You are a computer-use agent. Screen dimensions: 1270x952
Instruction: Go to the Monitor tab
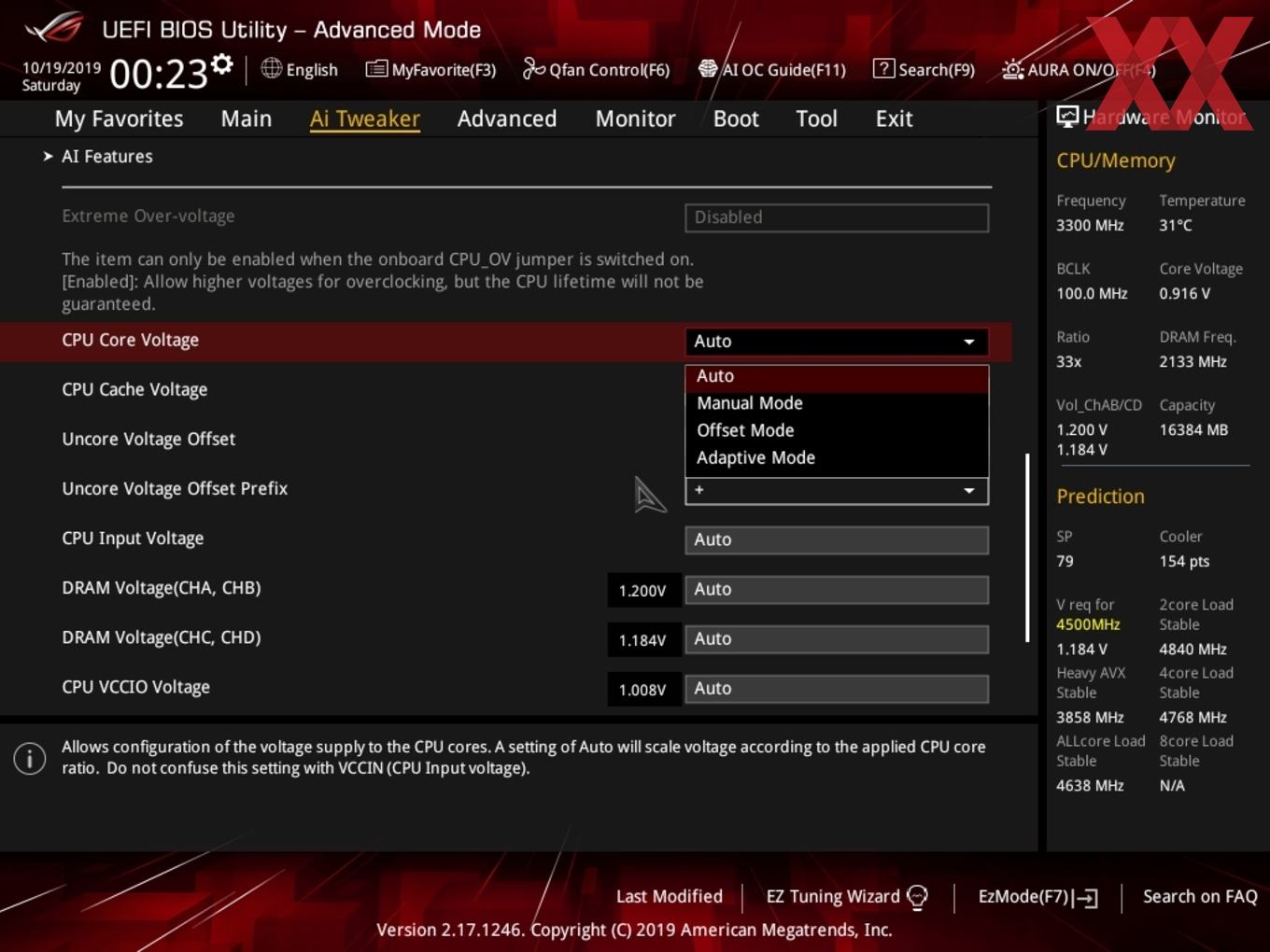point(635,119)
